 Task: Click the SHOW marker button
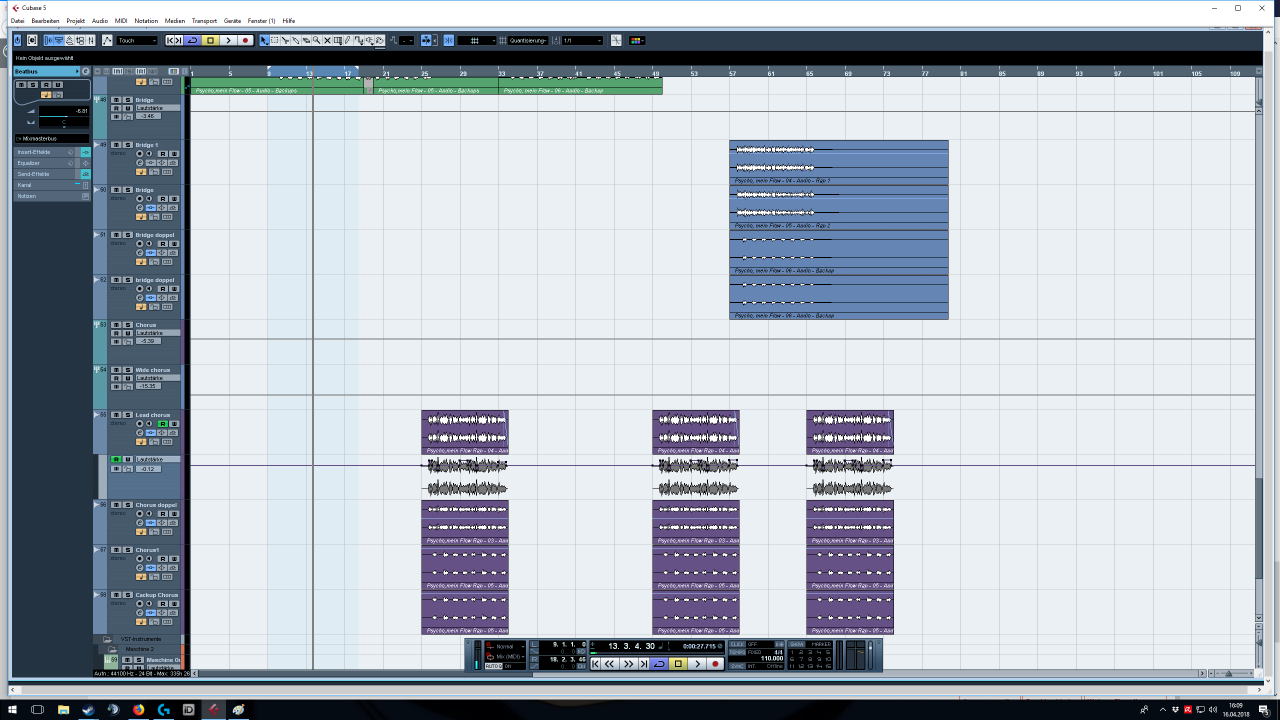tap(796, 644)
